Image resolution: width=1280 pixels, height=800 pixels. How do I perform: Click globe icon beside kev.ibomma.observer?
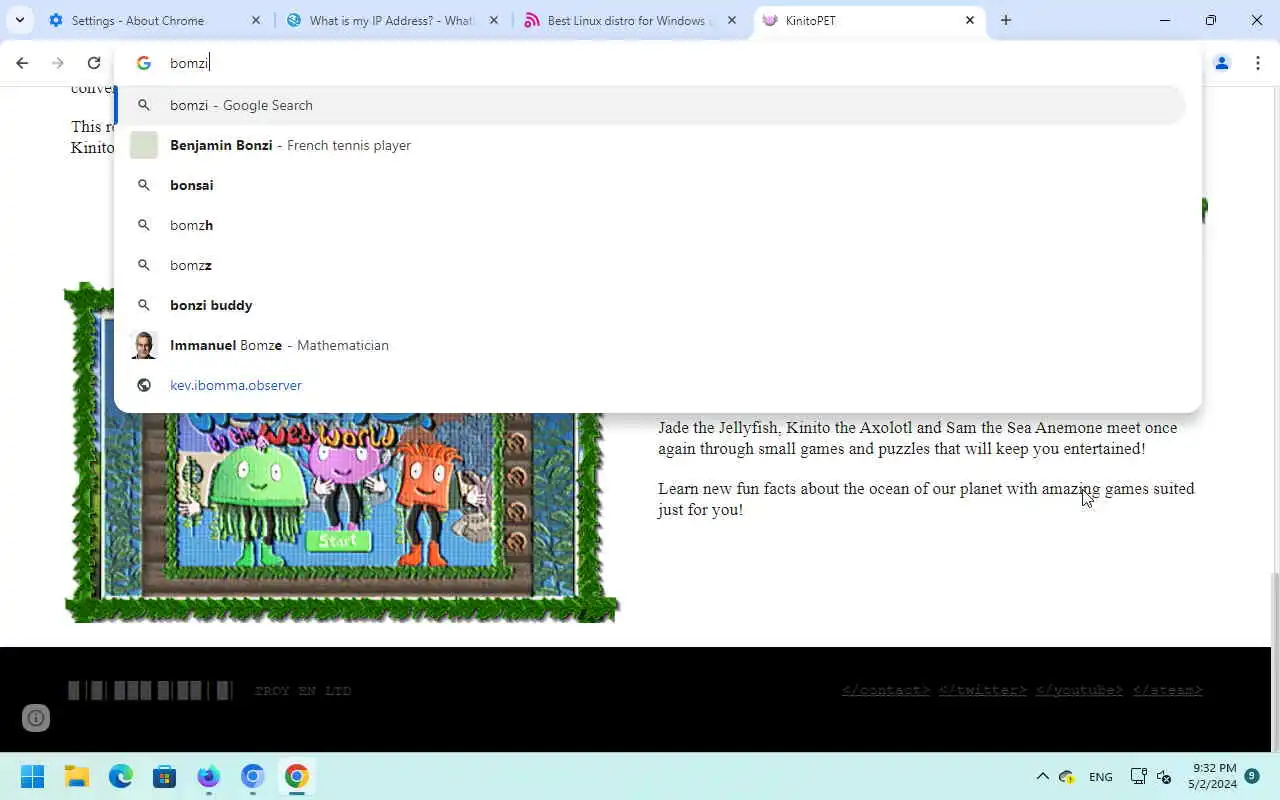pyautogui.click(x=144, y=385)
